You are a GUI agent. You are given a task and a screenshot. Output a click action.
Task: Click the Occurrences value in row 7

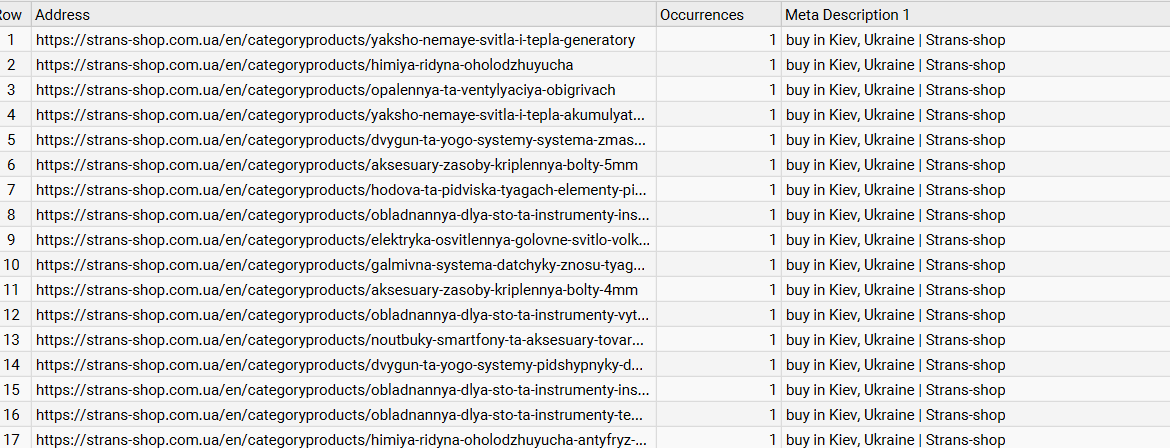tap(719, 190)
